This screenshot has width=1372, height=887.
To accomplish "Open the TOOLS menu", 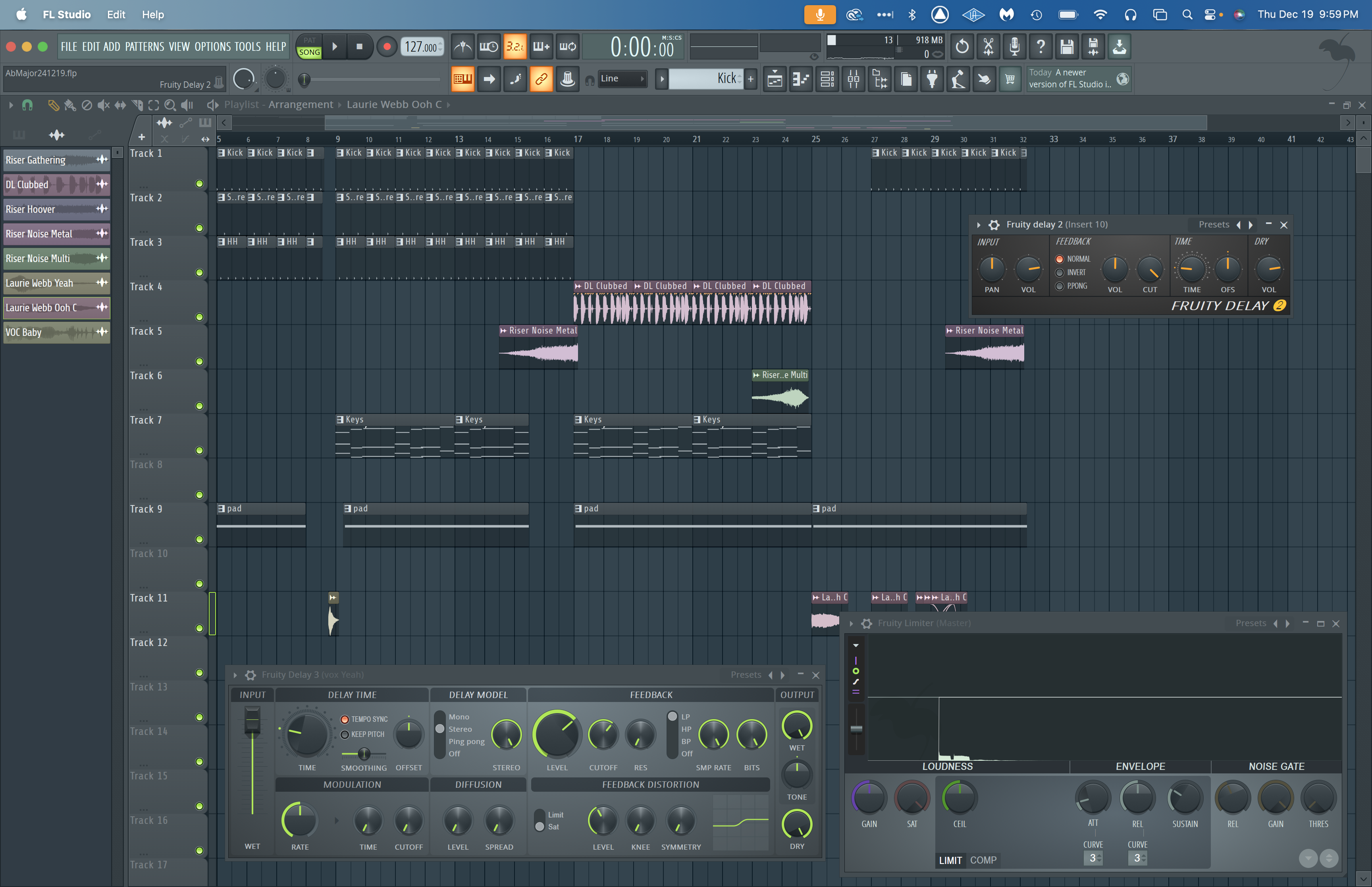I will (248, 47).
